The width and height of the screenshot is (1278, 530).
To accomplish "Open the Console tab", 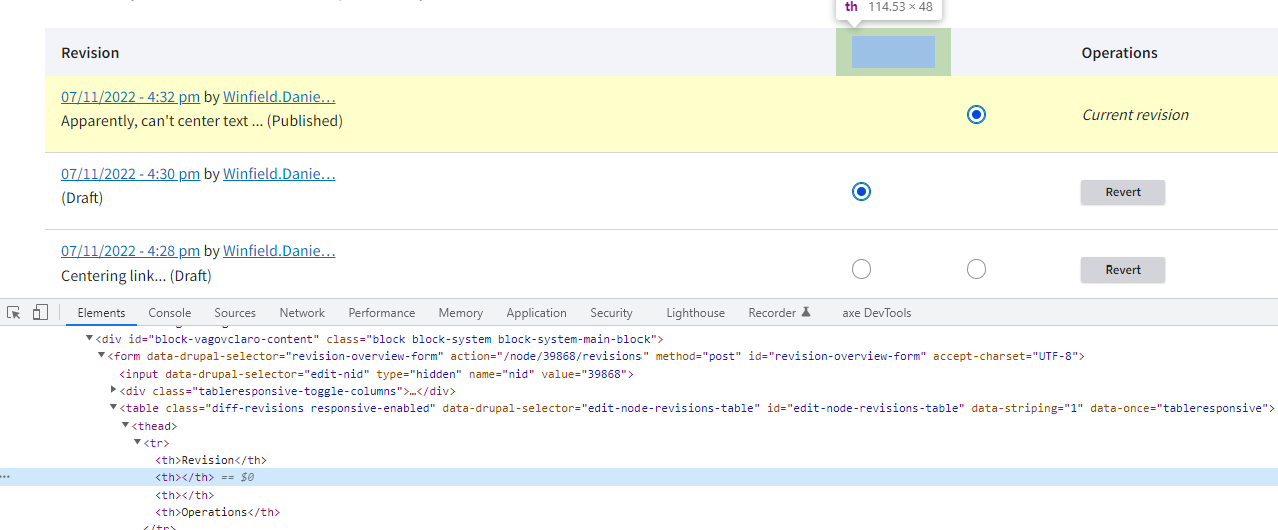I will pyautogui.click(x=170, y=313).
